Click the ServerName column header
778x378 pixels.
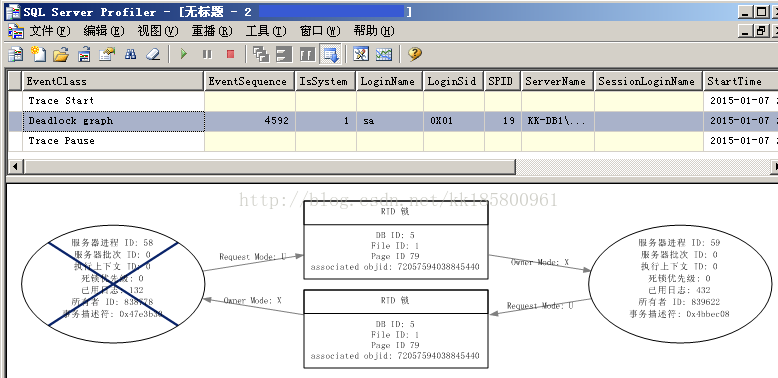(x=558, y=81)
